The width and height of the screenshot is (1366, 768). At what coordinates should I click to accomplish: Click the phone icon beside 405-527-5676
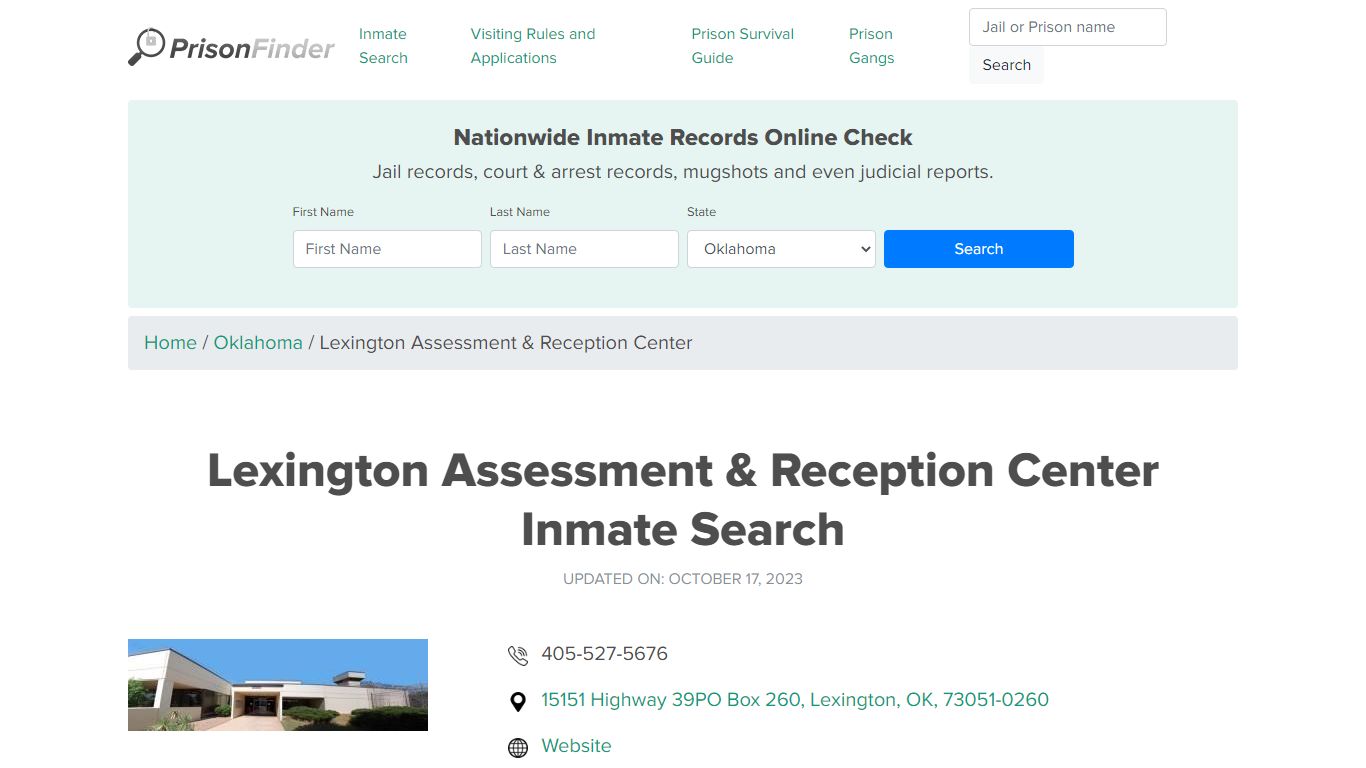[518, 656]
